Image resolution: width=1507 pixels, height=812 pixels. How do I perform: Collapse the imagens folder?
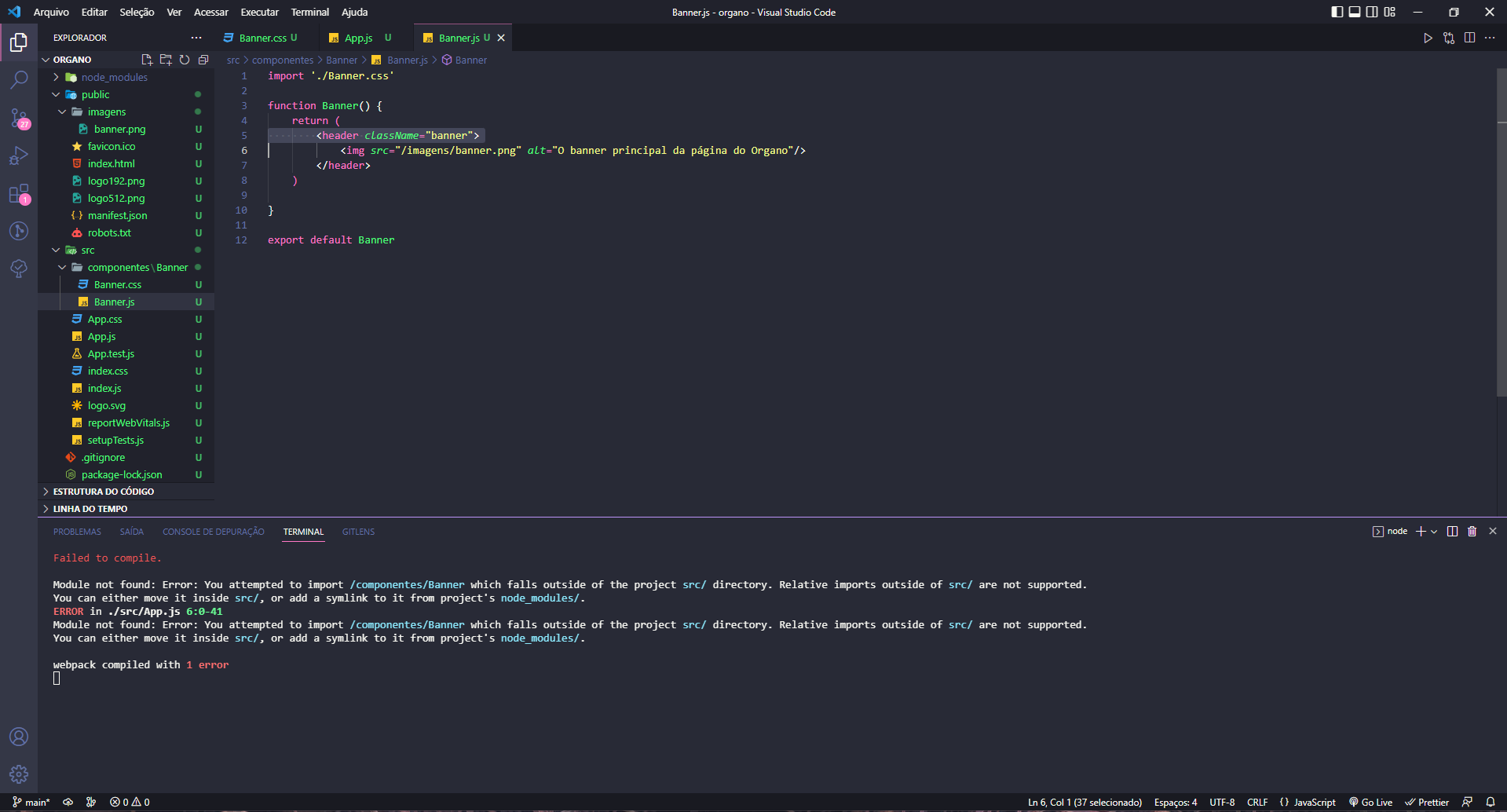pos(126,112)
